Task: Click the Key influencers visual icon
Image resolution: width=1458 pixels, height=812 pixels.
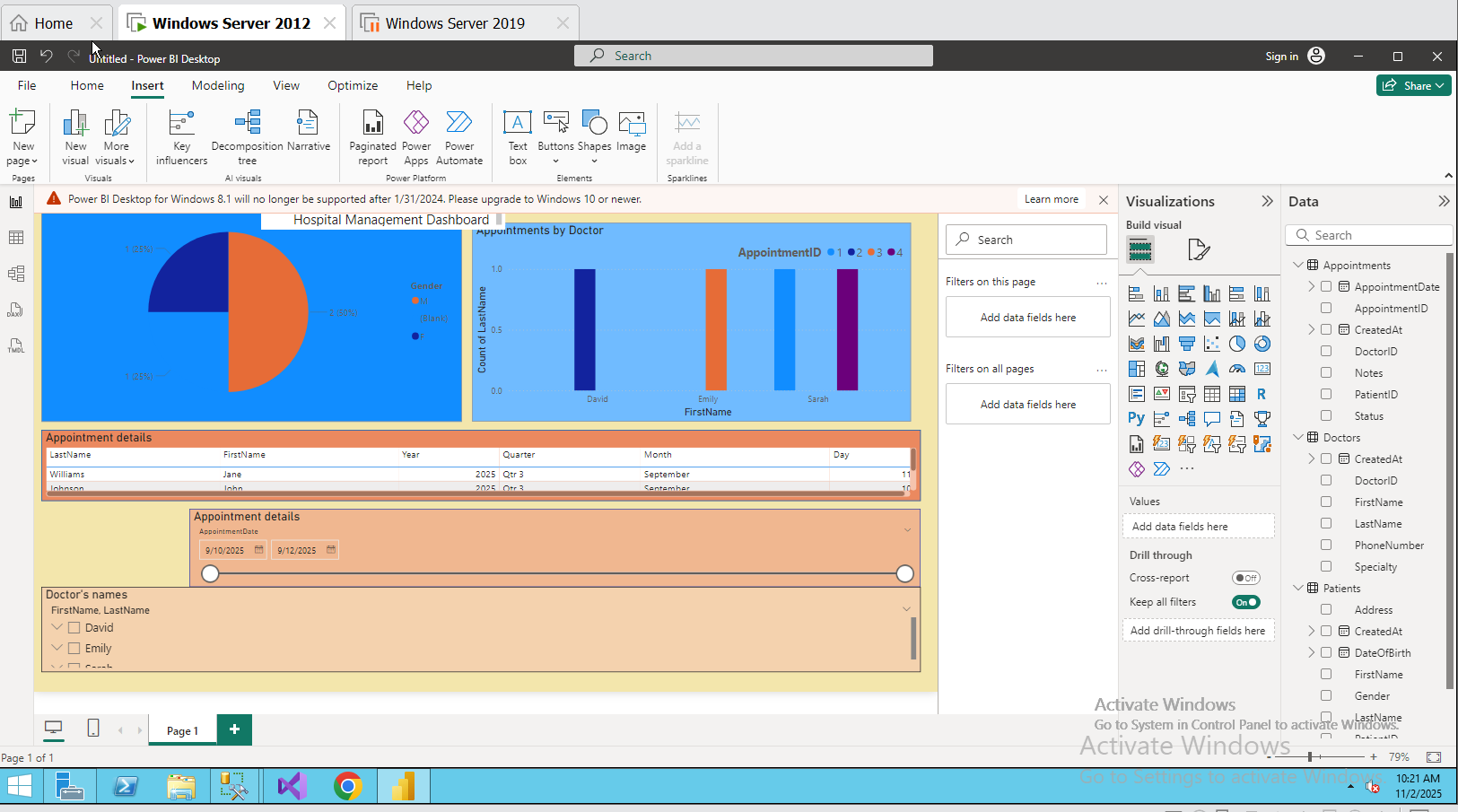Action: [181, 136]
